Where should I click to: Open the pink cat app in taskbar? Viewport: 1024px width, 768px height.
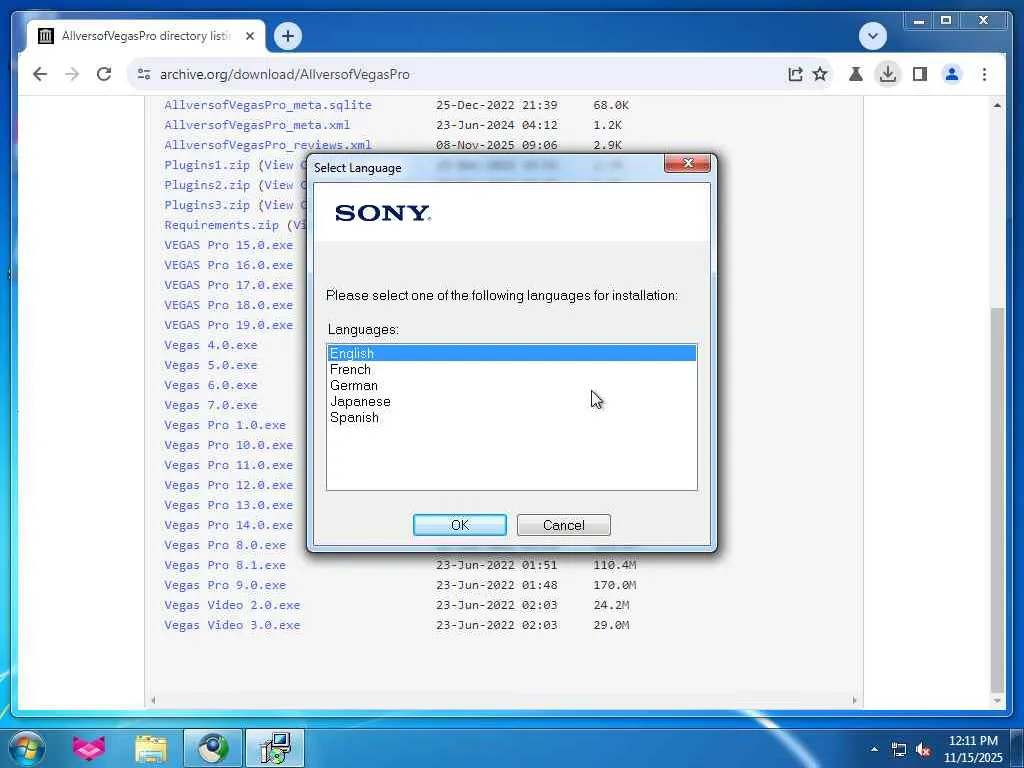click(89, 748)
